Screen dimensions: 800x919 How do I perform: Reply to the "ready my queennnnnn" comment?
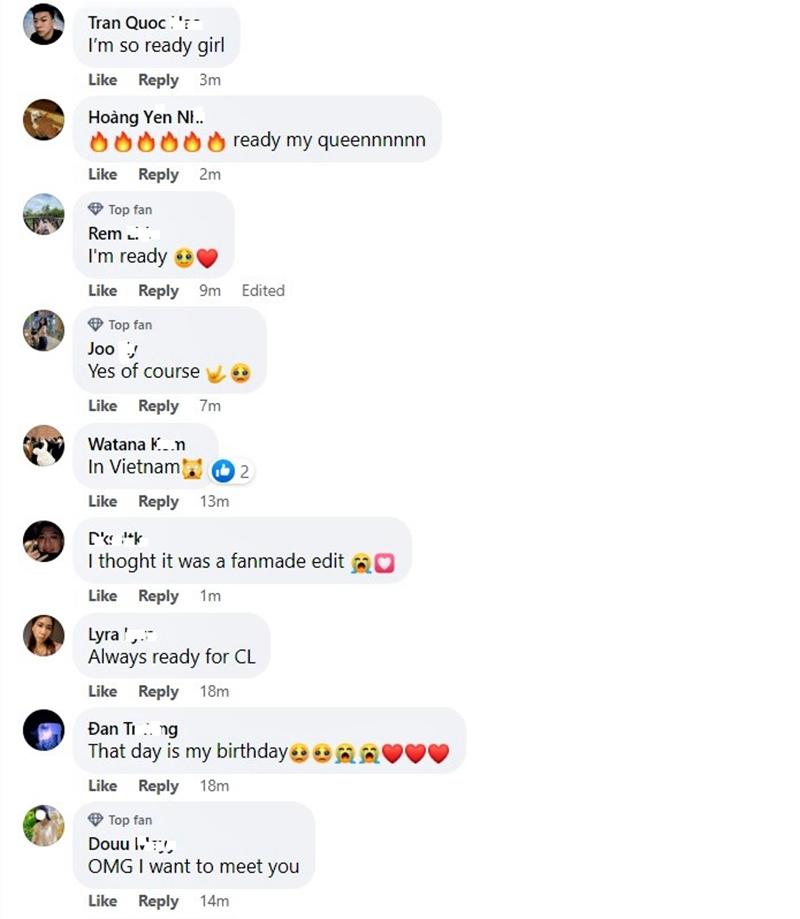coord(158,174)
